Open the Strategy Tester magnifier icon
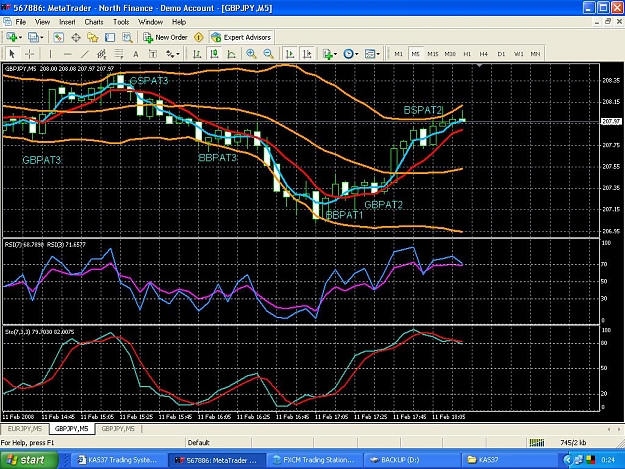Viewport: 625px width, 469px height. 127,37
